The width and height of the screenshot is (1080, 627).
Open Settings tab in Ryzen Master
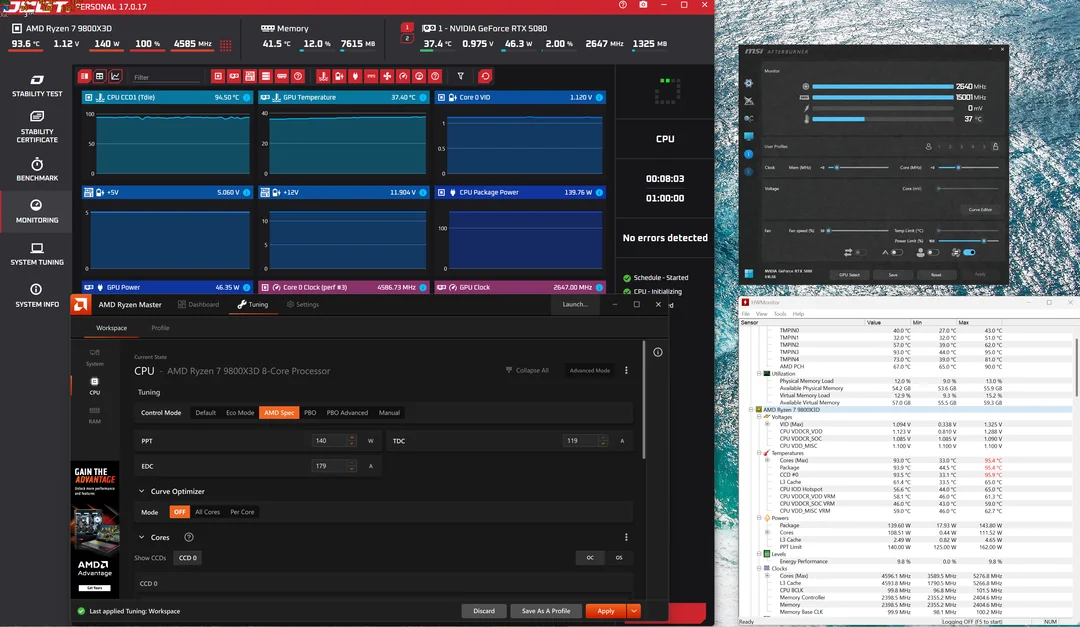tap(302, 305)
